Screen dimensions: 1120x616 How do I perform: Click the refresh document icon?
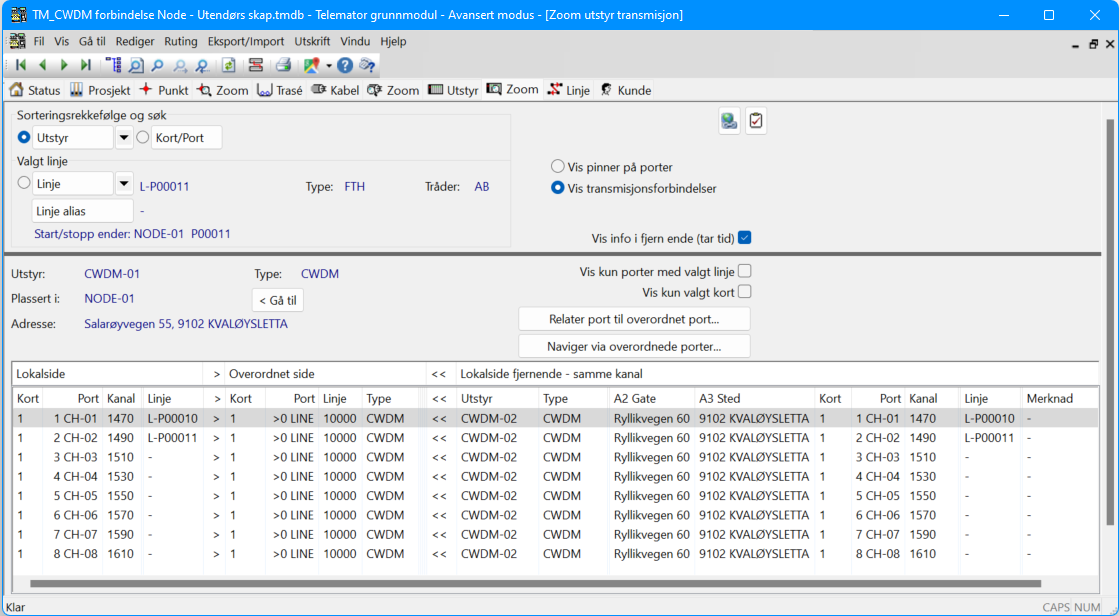click(229, 65)
